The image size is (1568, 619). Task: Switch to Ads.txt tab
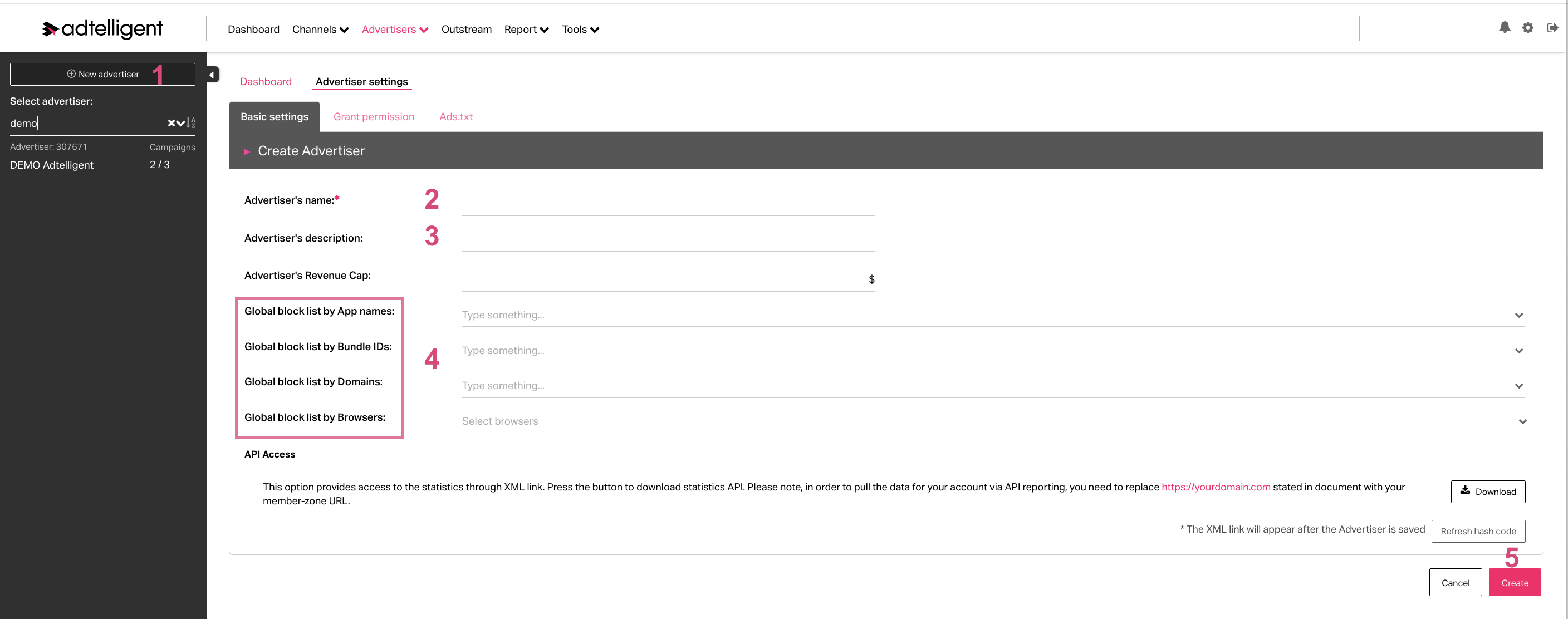point(455,116)
